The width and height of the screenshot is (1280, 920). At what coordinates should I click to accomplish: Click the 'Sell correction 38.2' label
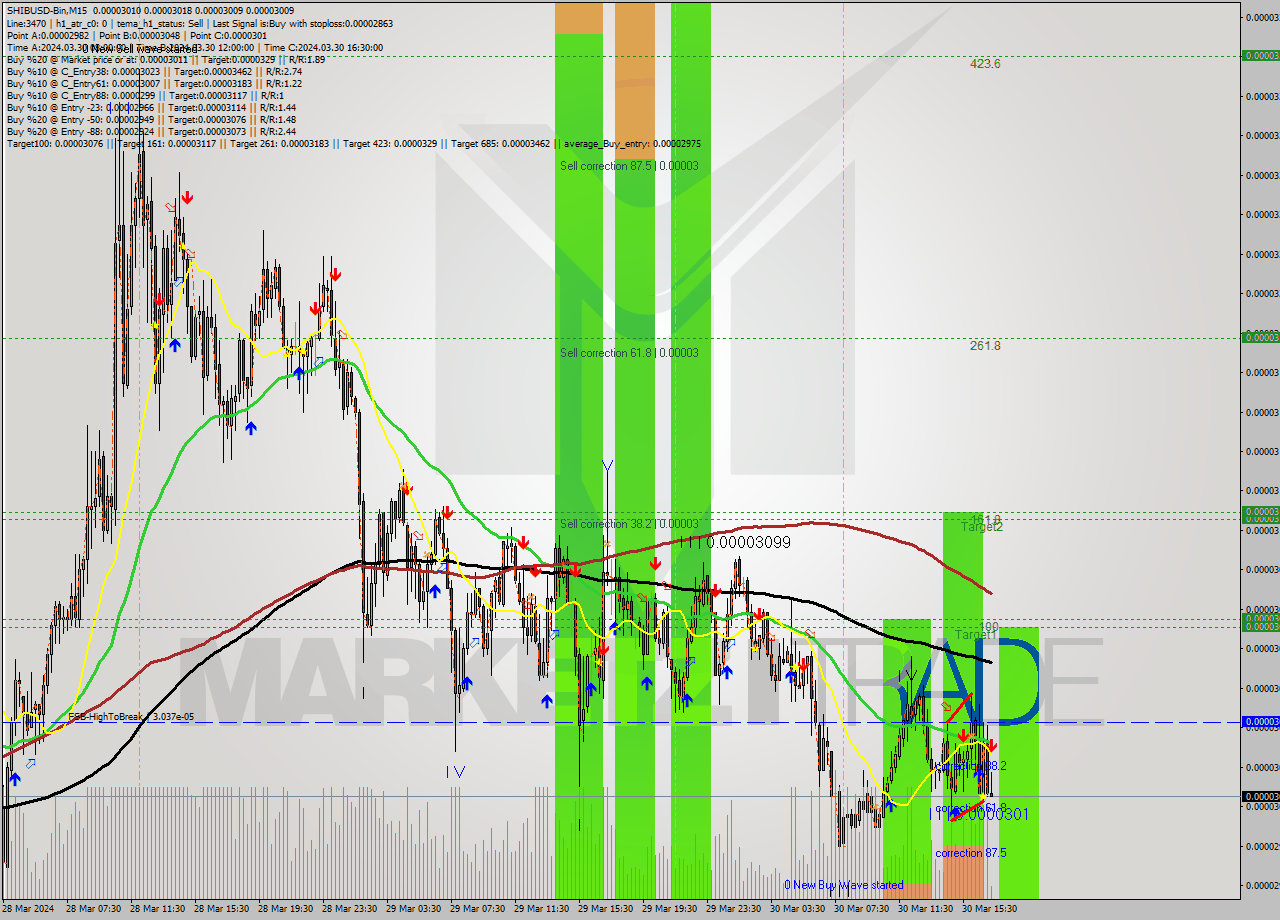click(629, 524)
